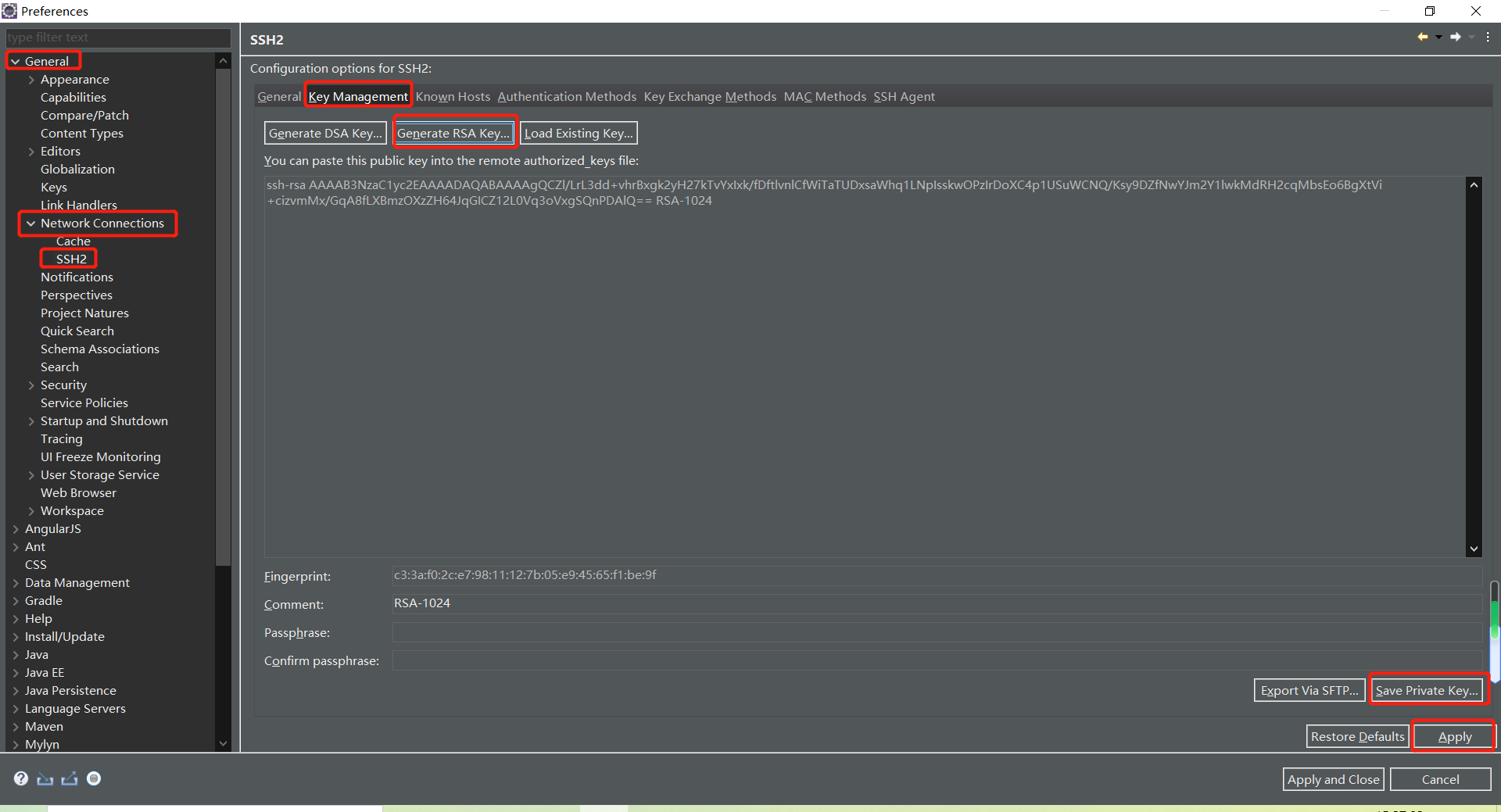Click the tree scroll up arrow
1501x812 pixels.
(223, 61)
